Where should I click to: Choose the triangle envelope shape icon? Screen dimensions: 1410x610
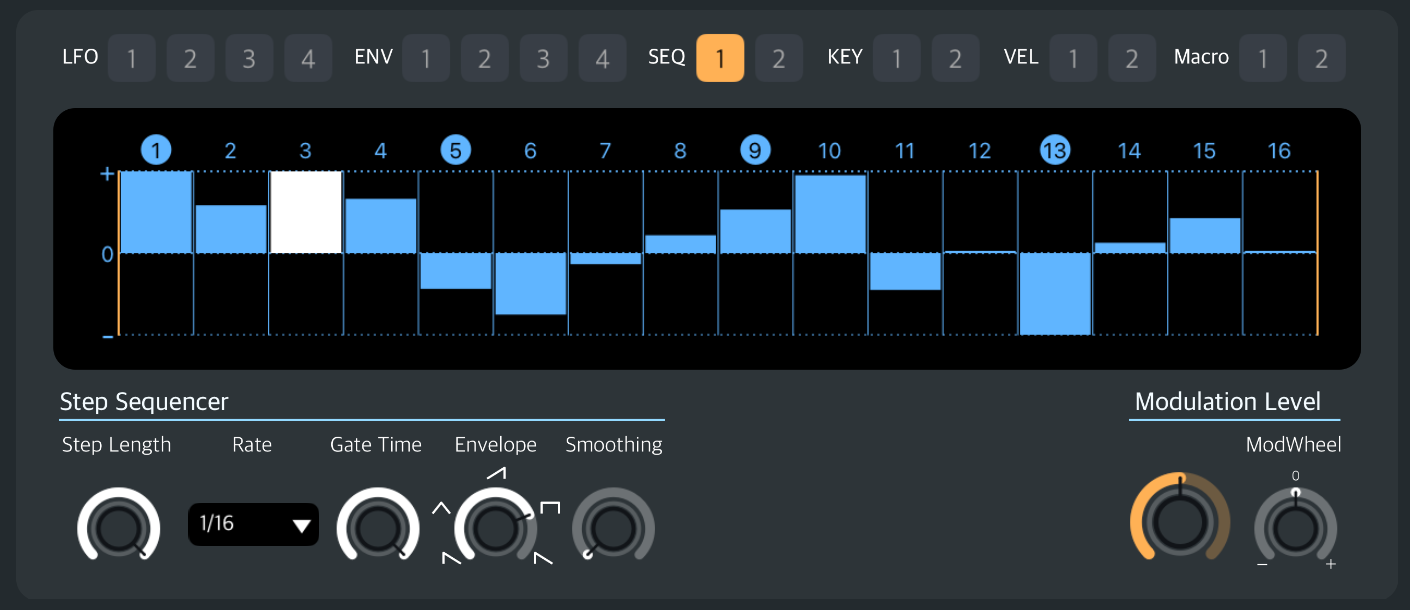point(440,508)
